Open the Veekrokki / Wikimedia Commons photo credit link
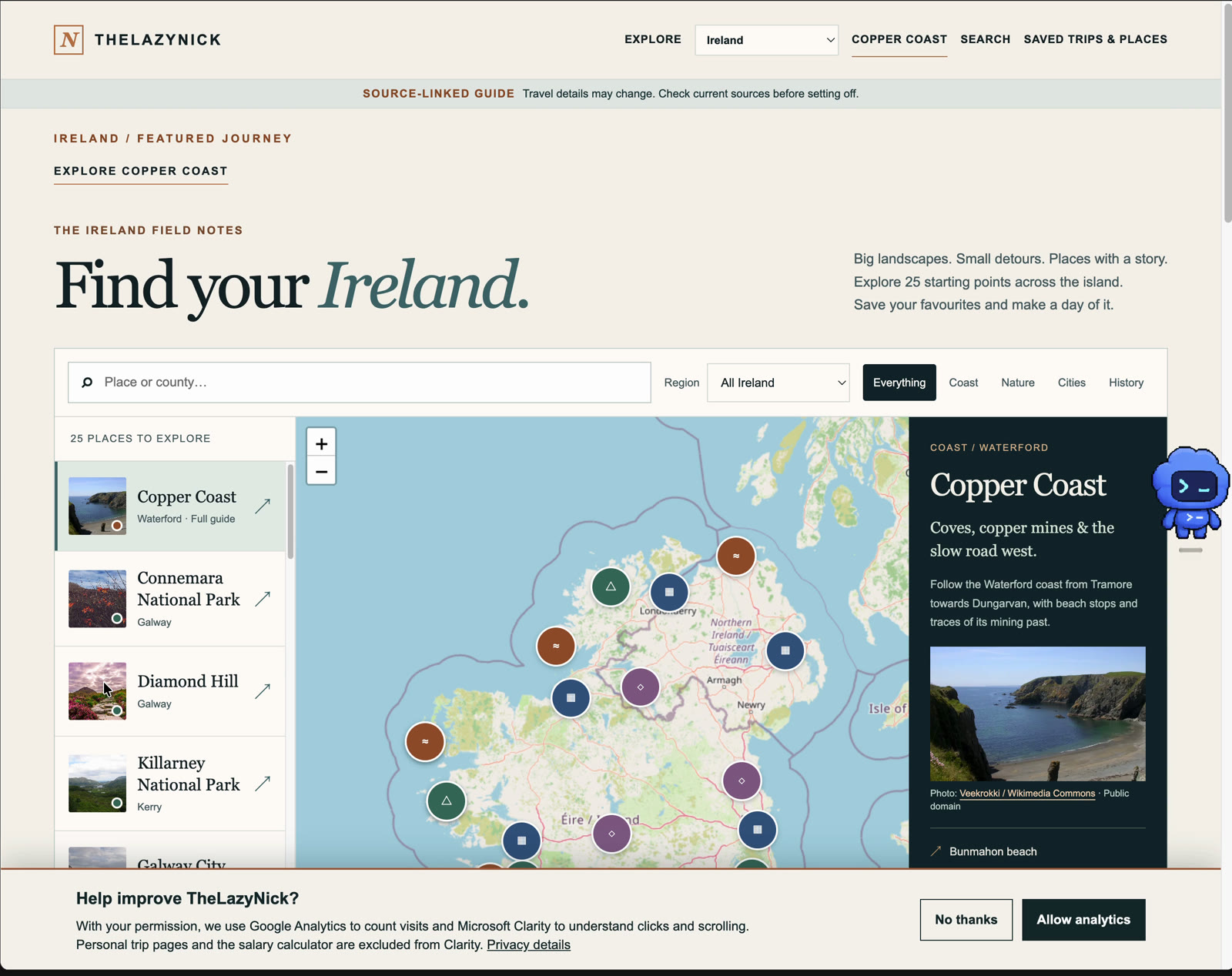This screenshot has height=976, width=1232. coord(1027,794)
